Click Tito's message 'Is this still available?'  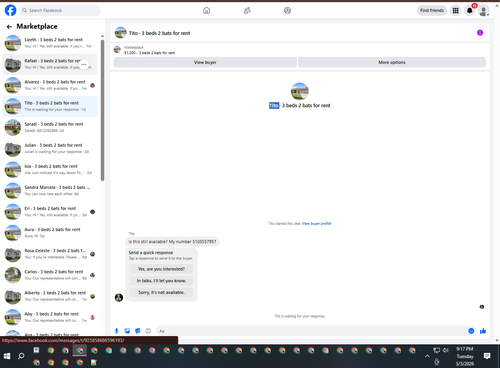(x=172, y=242)
